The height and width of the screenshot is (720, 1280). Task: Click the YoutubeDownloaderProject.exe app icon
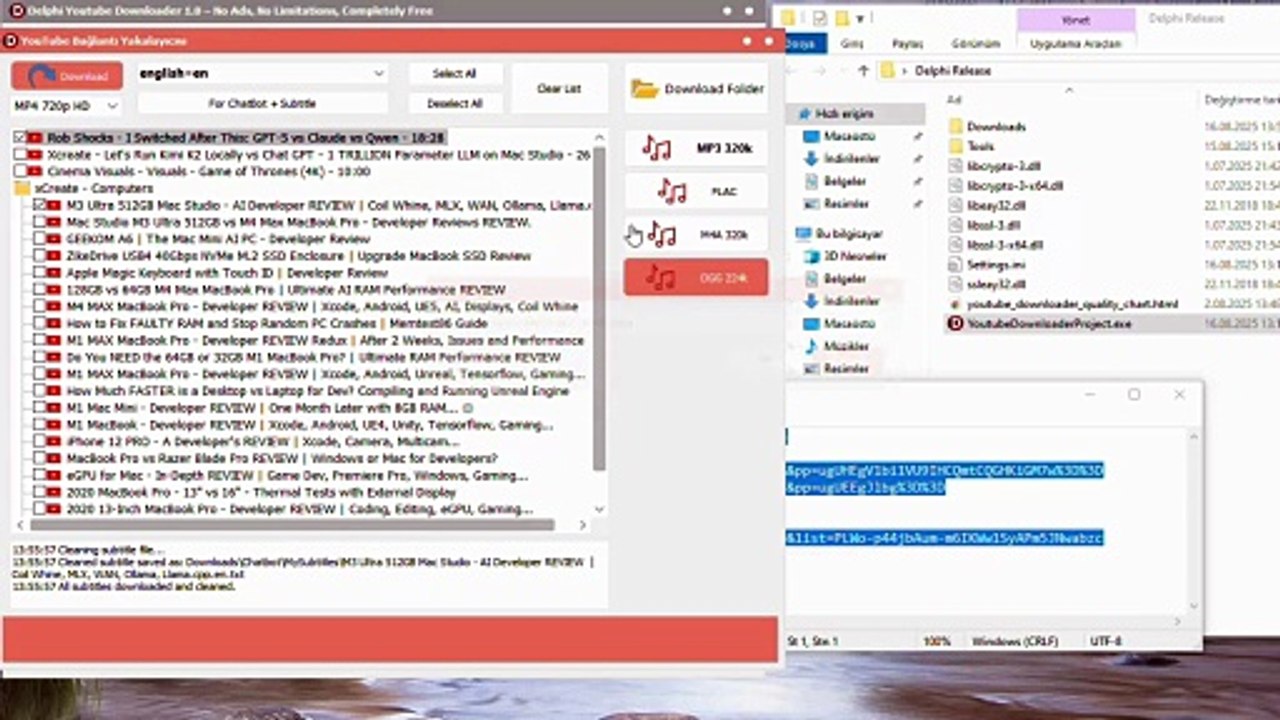click(955, 324)
